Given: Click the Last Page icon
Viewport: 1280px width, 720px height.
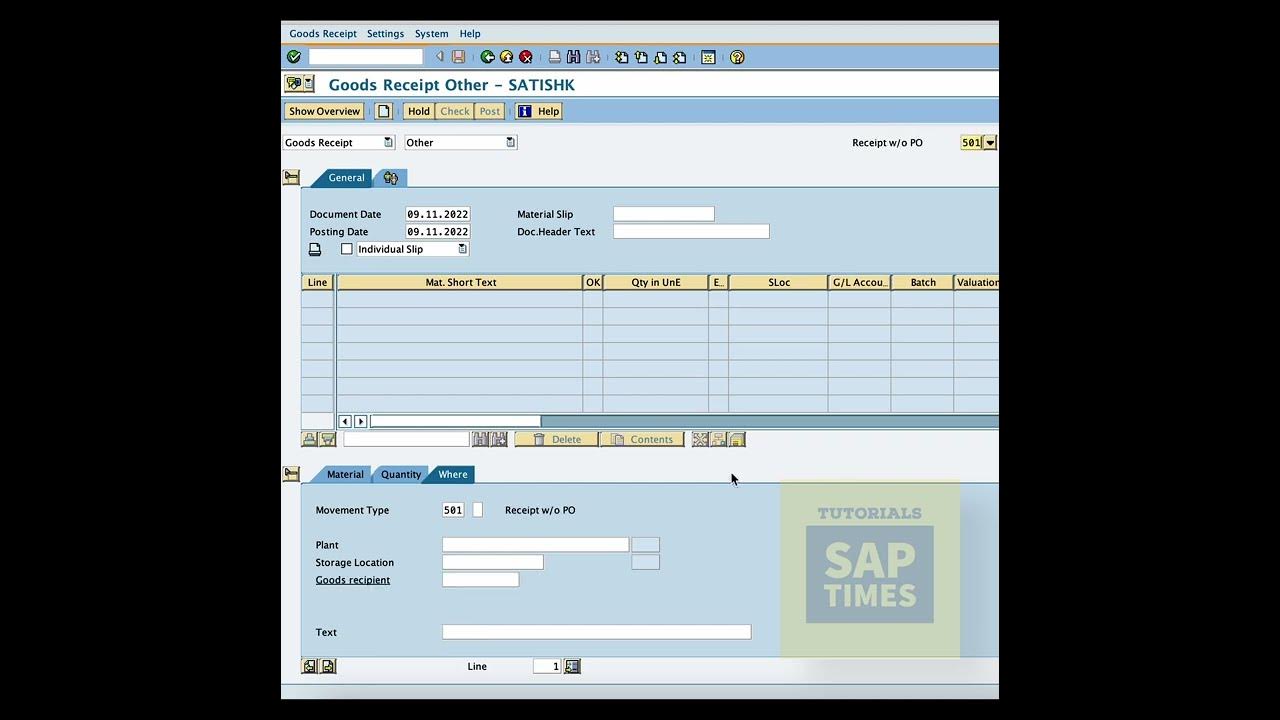Looking at the screenshot, I should (679, 57).
